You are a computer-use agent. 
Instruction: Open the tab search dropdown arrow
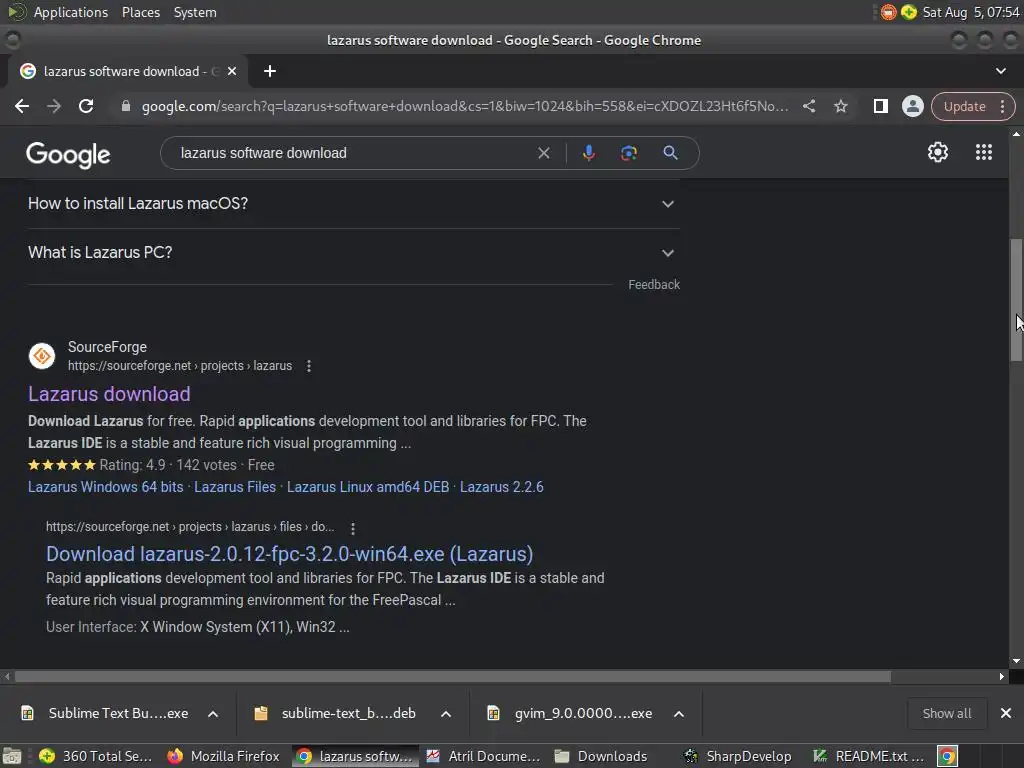tap(1000, 71)
